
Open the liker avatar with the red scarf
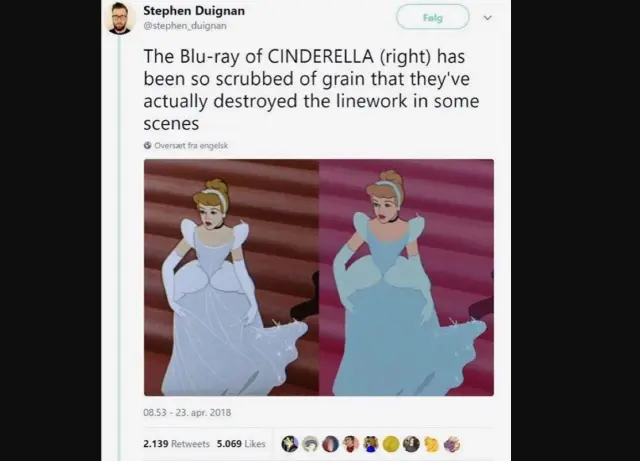351,444
